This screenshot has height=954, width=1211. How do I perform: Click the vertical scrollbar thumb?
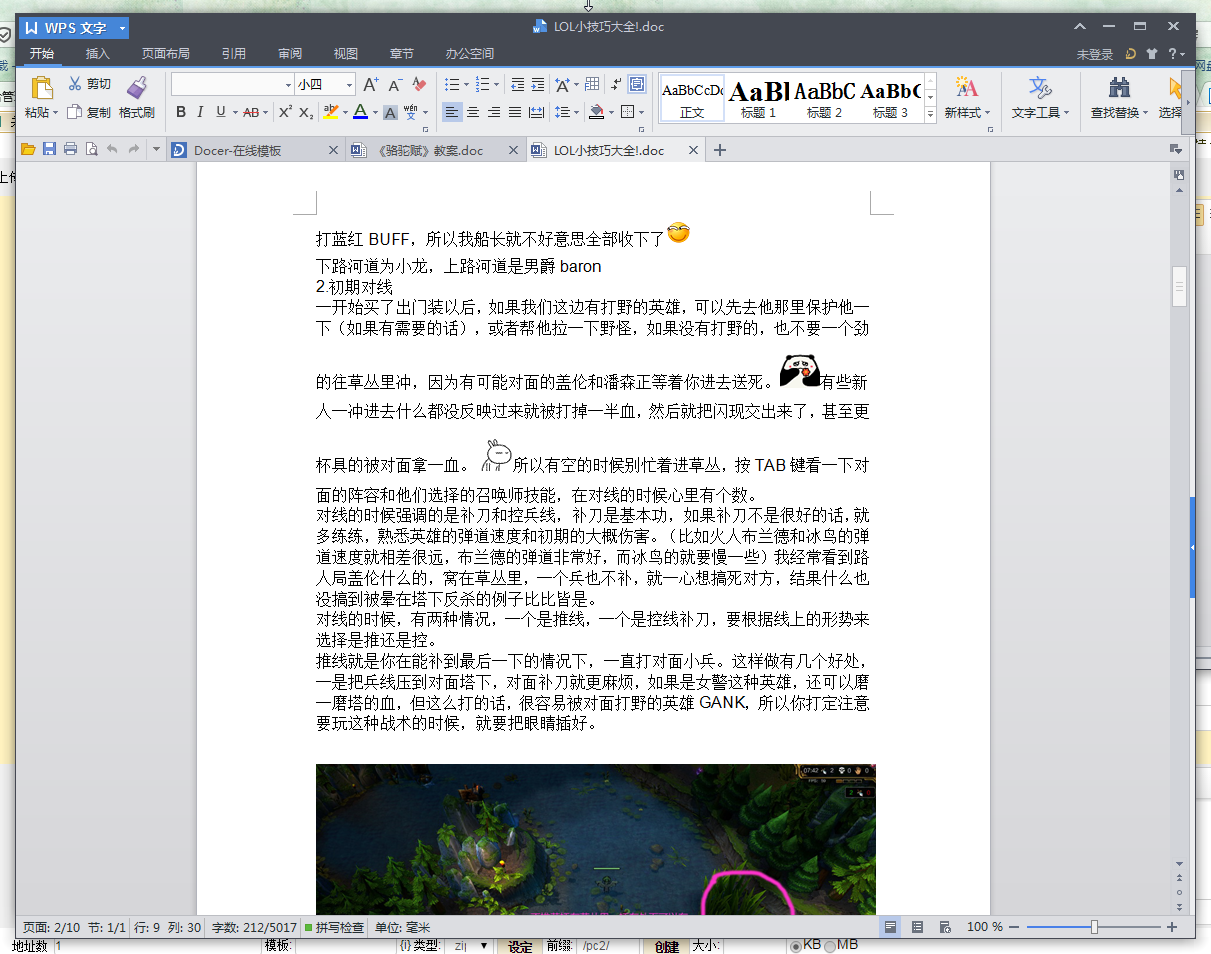click(x=1179, y=286)
